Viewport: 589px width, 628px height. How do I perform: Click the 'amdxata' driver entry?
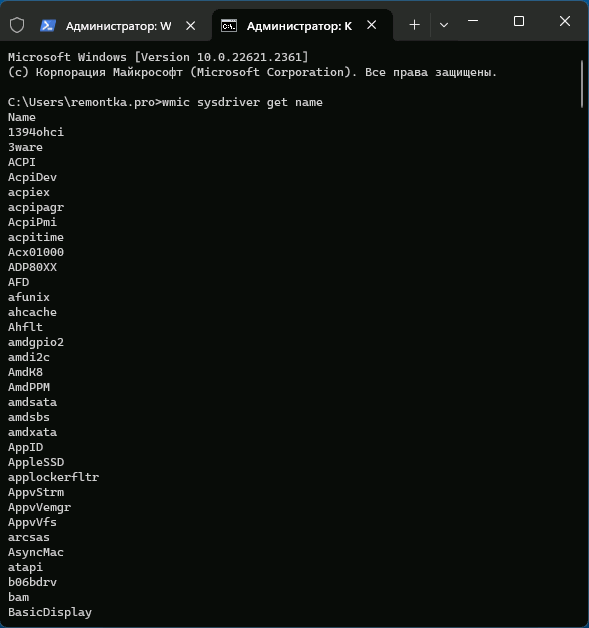pos(32,432)
